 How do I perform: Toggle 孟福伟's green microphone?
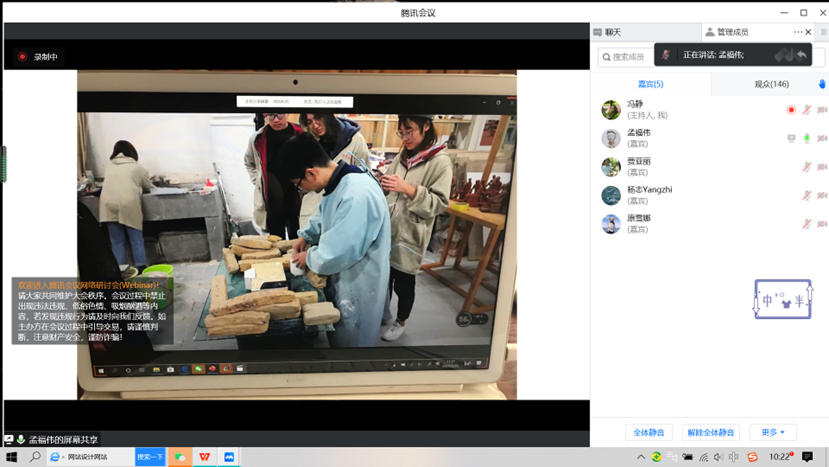(x=807, y=138)
